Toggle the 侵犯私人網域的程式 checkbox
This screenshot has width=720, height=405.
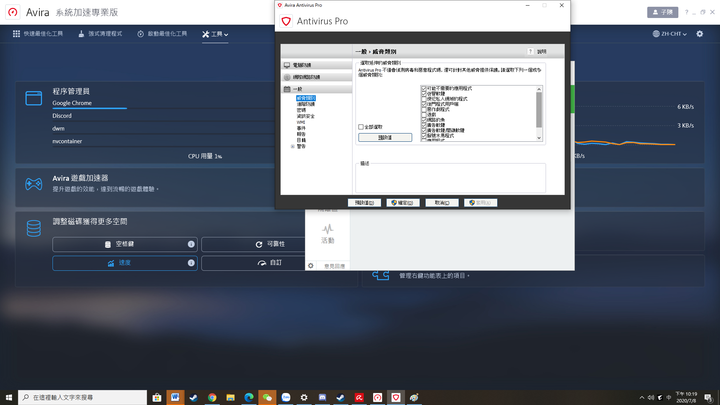pos(424,99)
